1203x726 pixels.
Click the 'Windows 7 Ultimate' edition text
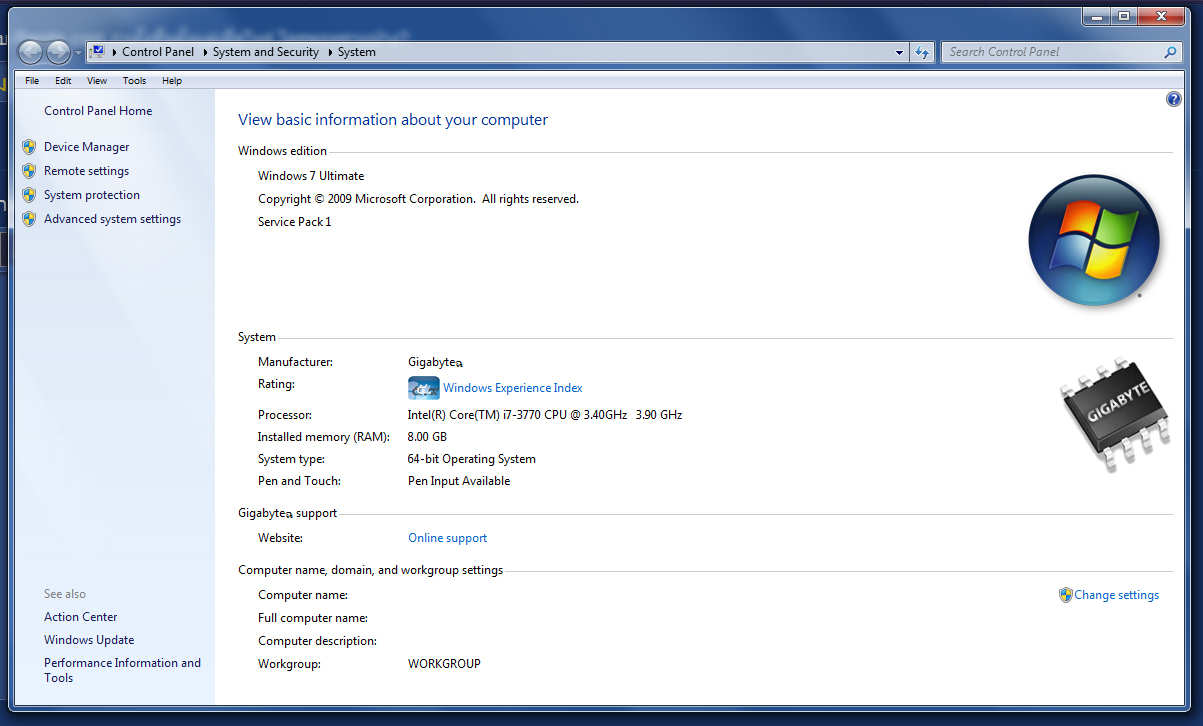[311, 176]
